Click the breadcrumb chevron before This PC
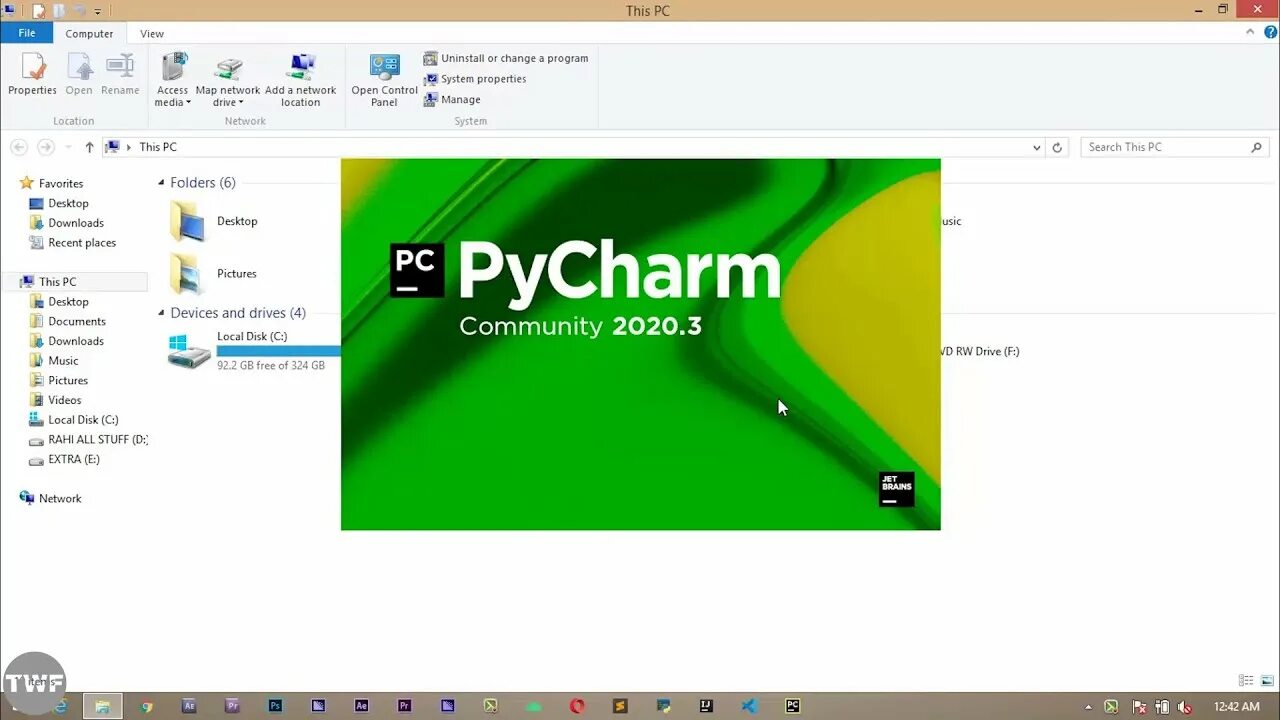Screen dimensions: 1280x720 (128, 147)
